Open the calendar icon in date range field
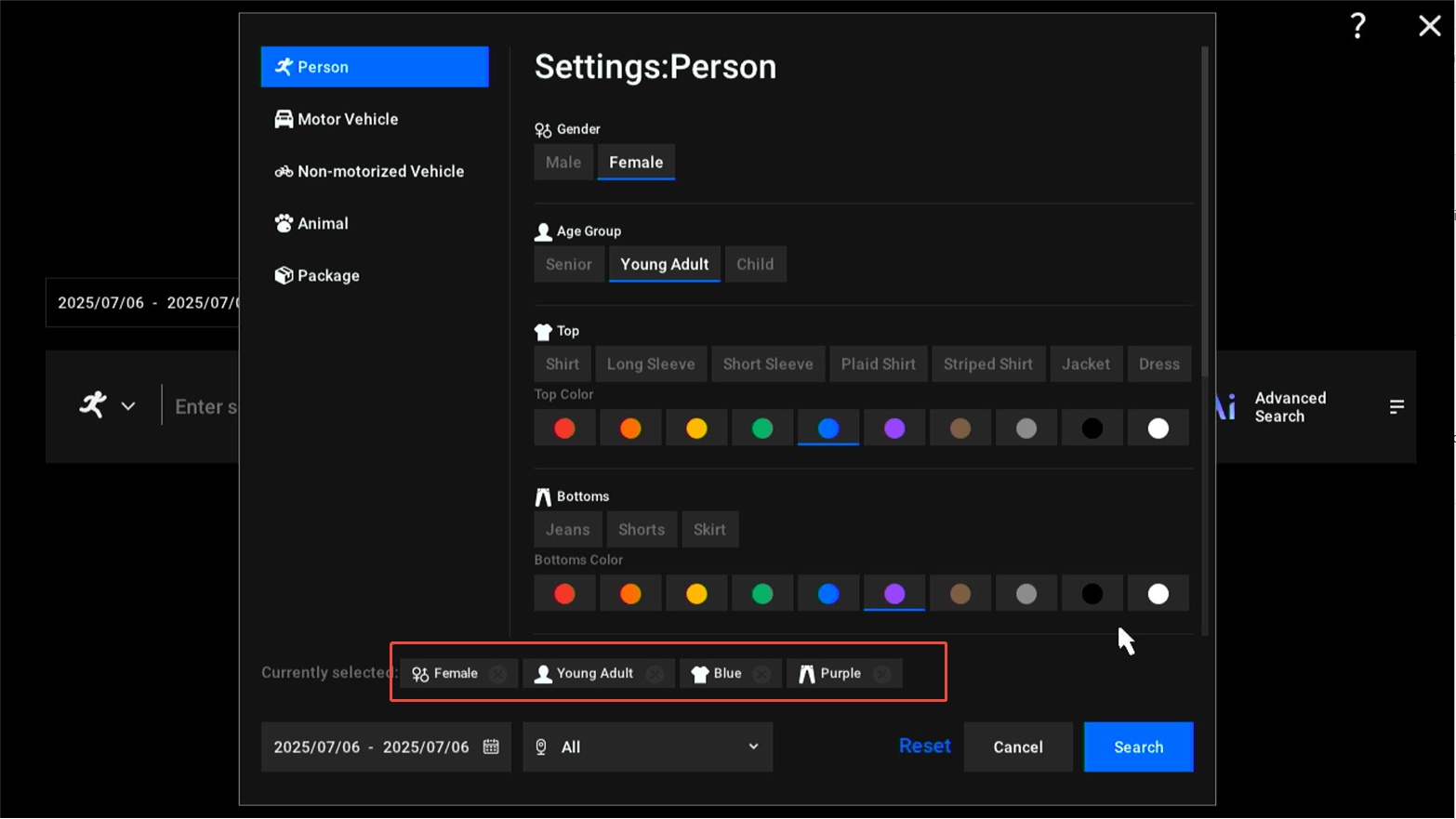Image resolution: width=1456 pixels, height=819 pixels. (491, 746)
